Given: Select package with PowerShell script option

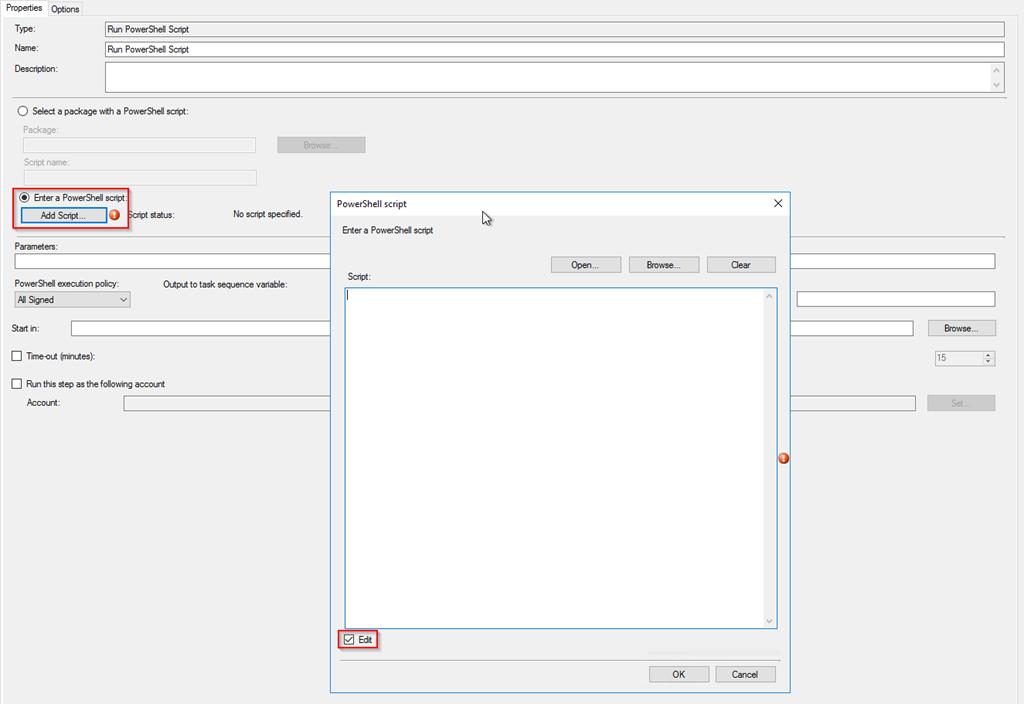Looking at the screenshot, I should [x=22, y=111].
